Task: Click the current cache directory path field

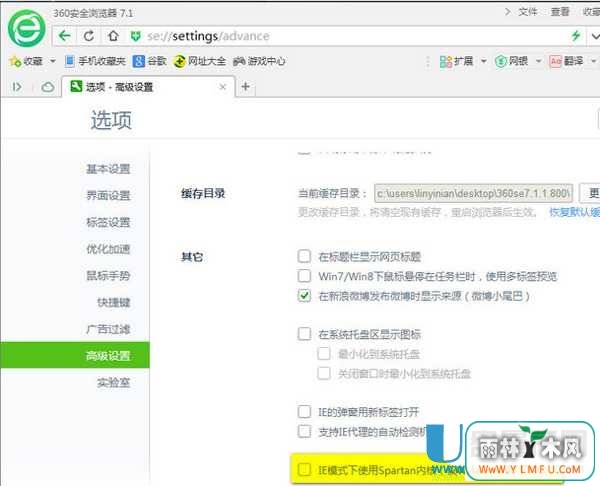Action: coord(473,193)
